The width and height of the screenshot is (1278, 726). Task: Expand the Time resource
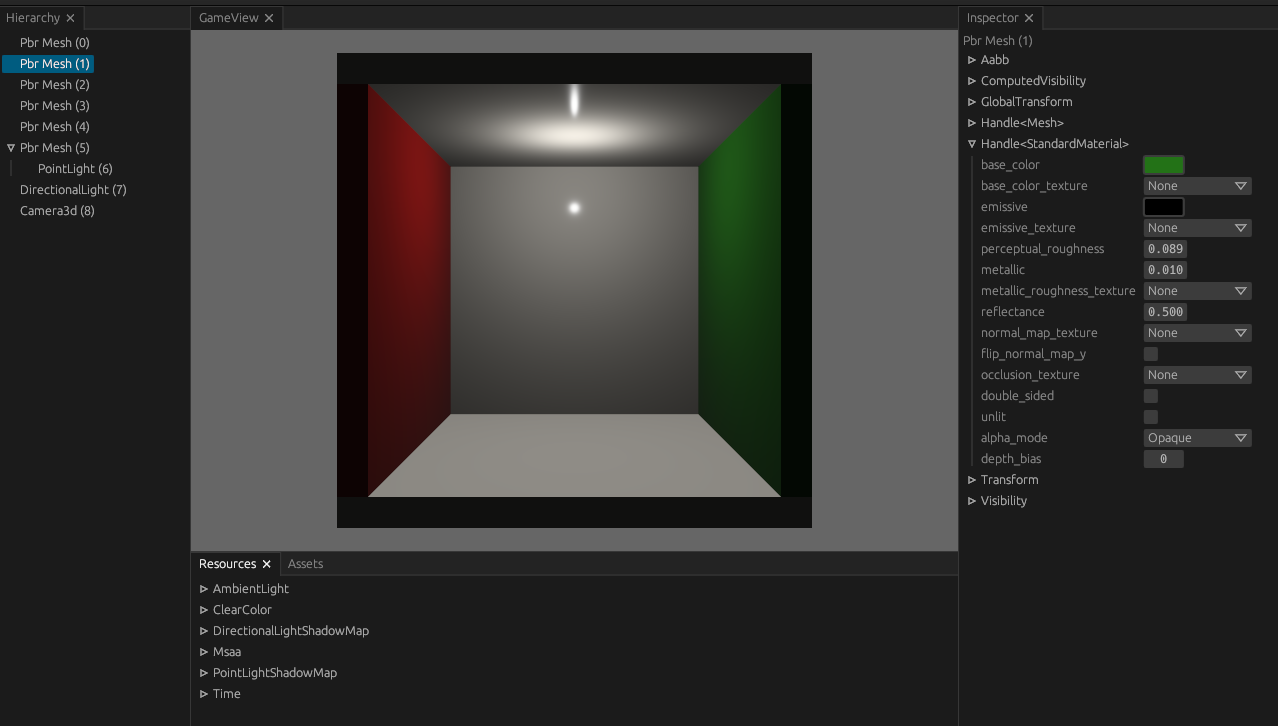click(x=204, y=694)
